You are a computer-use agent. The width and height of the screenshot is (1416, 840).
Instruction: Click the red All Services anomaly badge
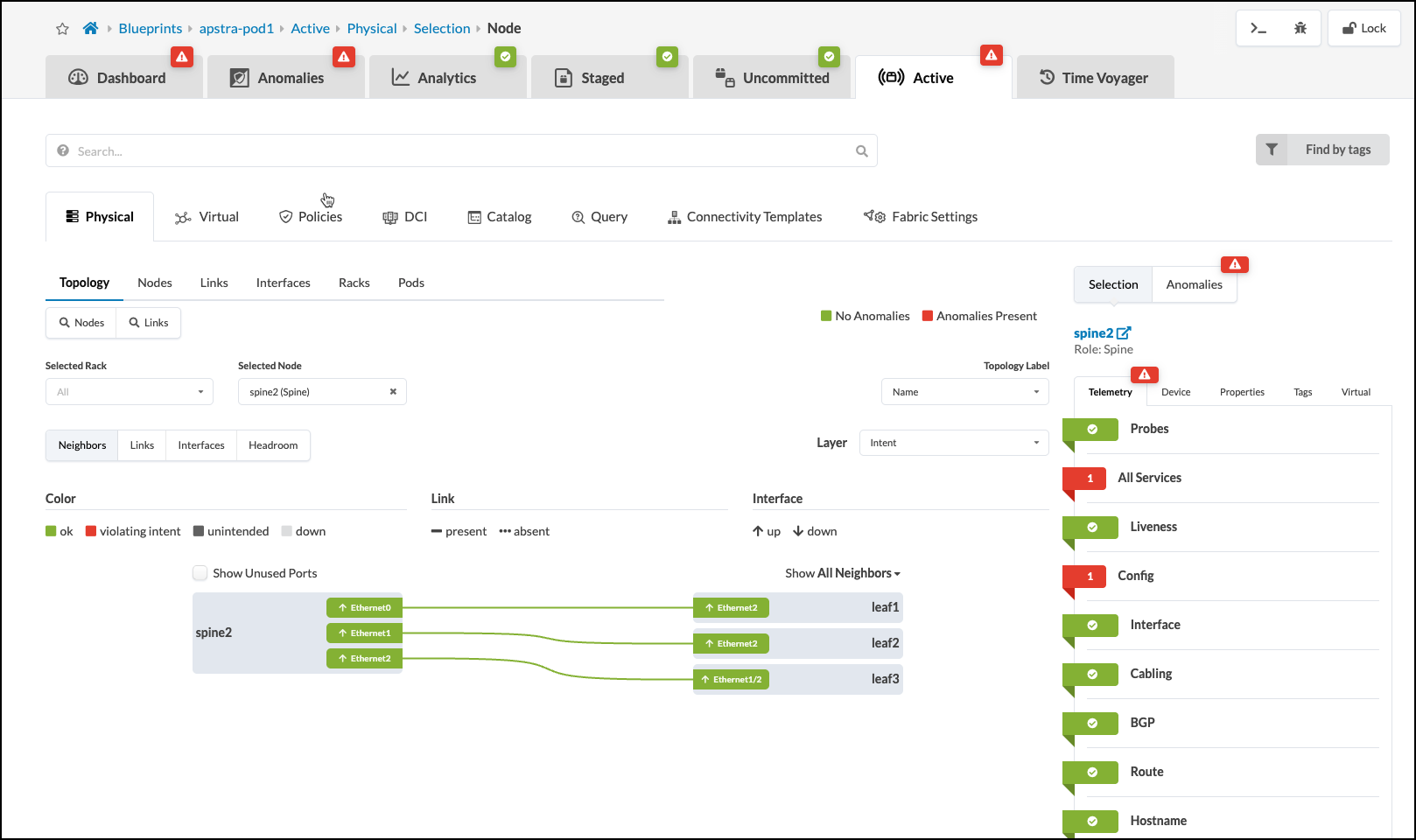[1089, 479]
